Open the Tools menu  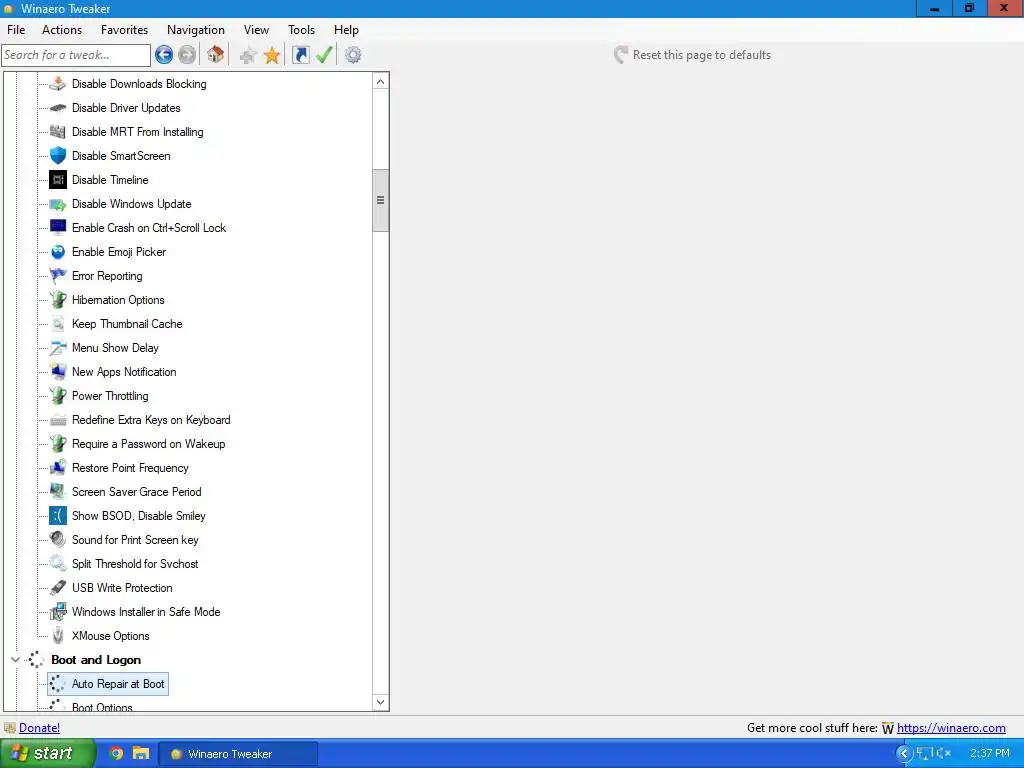302,30
